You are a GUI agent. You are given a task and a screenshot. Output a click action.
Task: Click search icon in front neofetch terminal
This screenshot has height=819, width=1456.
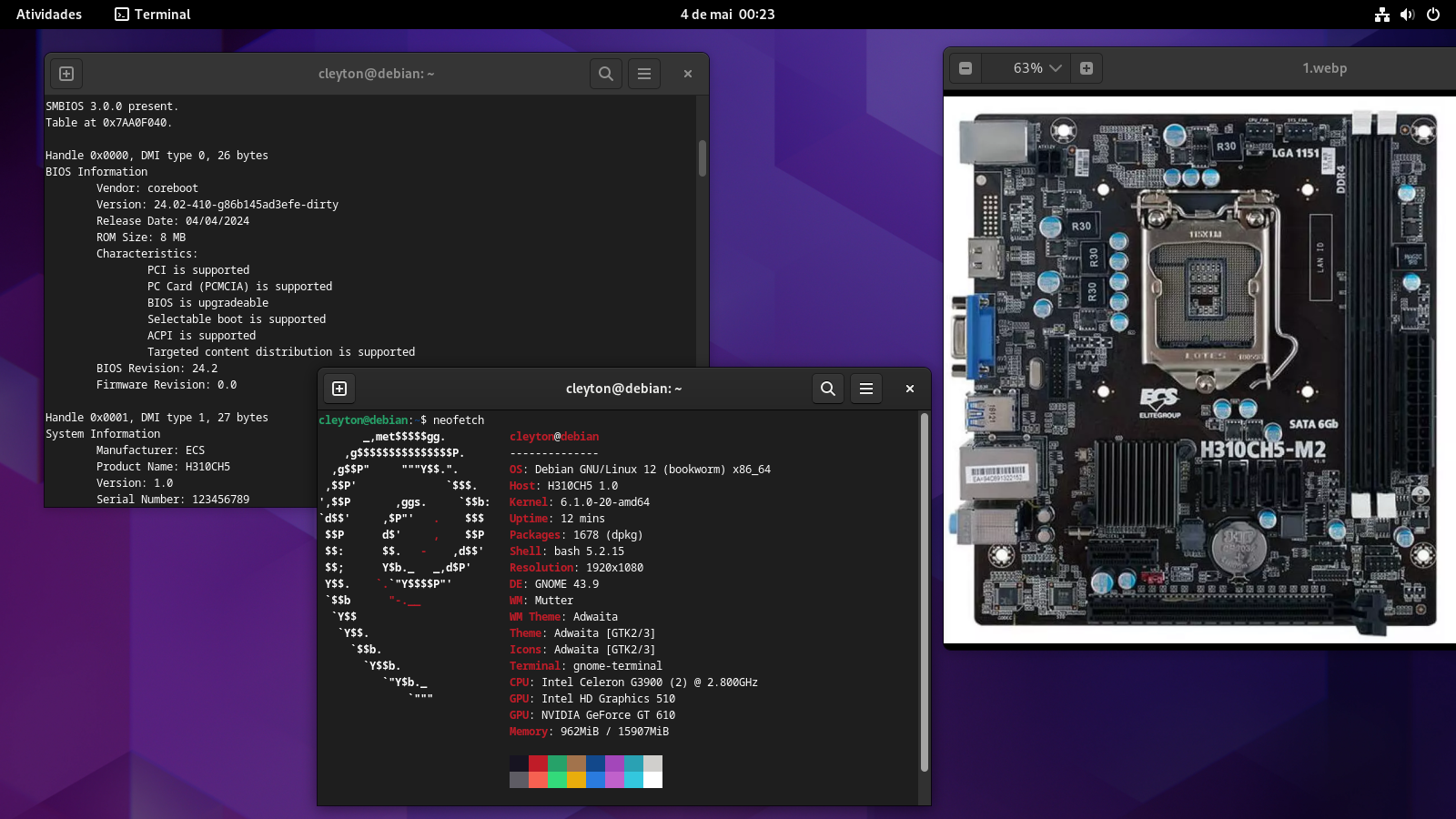click(828, 389)
